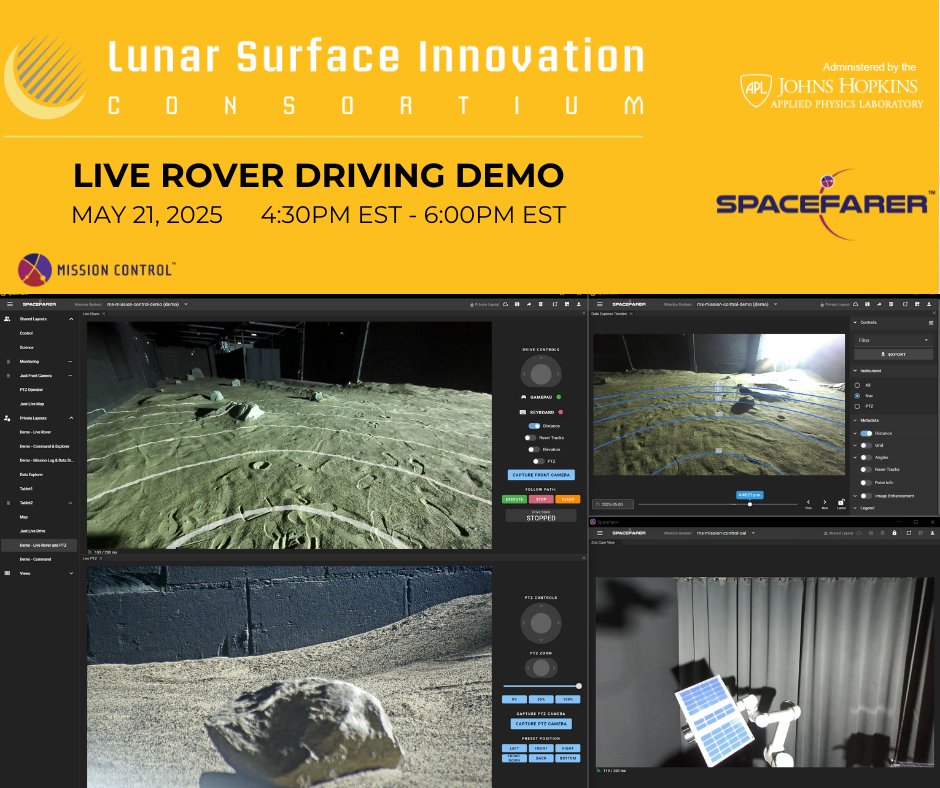Image resolution: width=940 pixels, height=788 pixels.
Task: Click the Capture Front Camera button
Action: coord(541,474)
